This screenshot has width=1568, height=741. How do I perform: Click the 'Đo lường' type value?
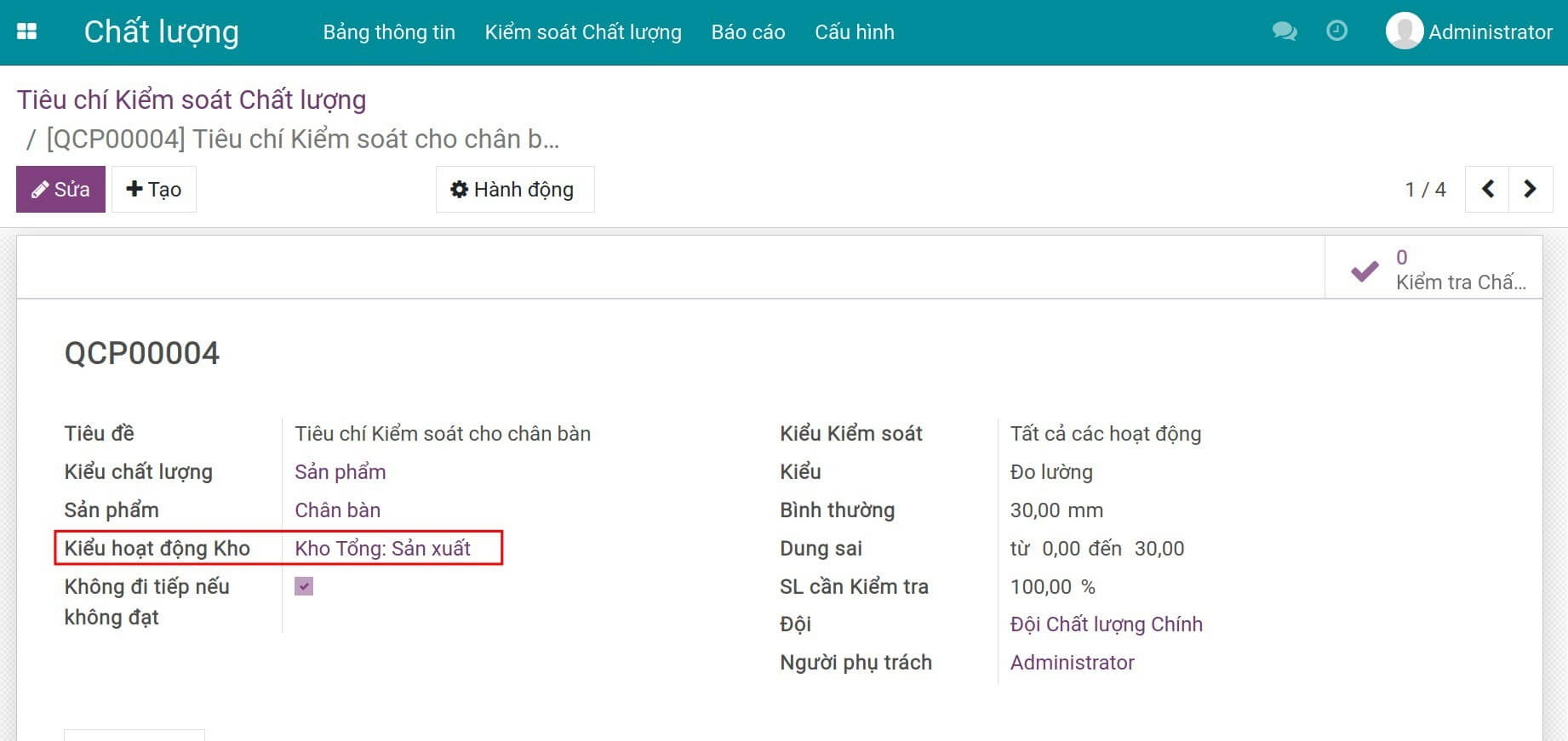(x=1051, y=472)
